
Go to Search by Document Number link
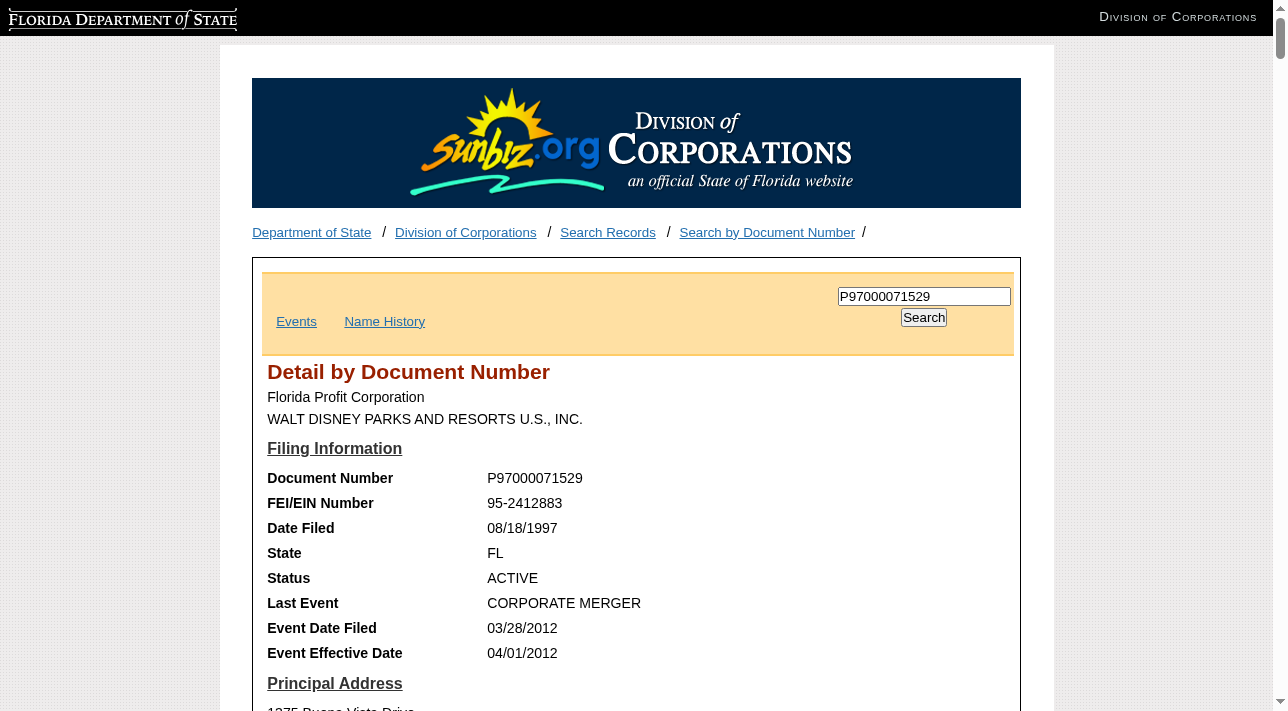[767, 233]
